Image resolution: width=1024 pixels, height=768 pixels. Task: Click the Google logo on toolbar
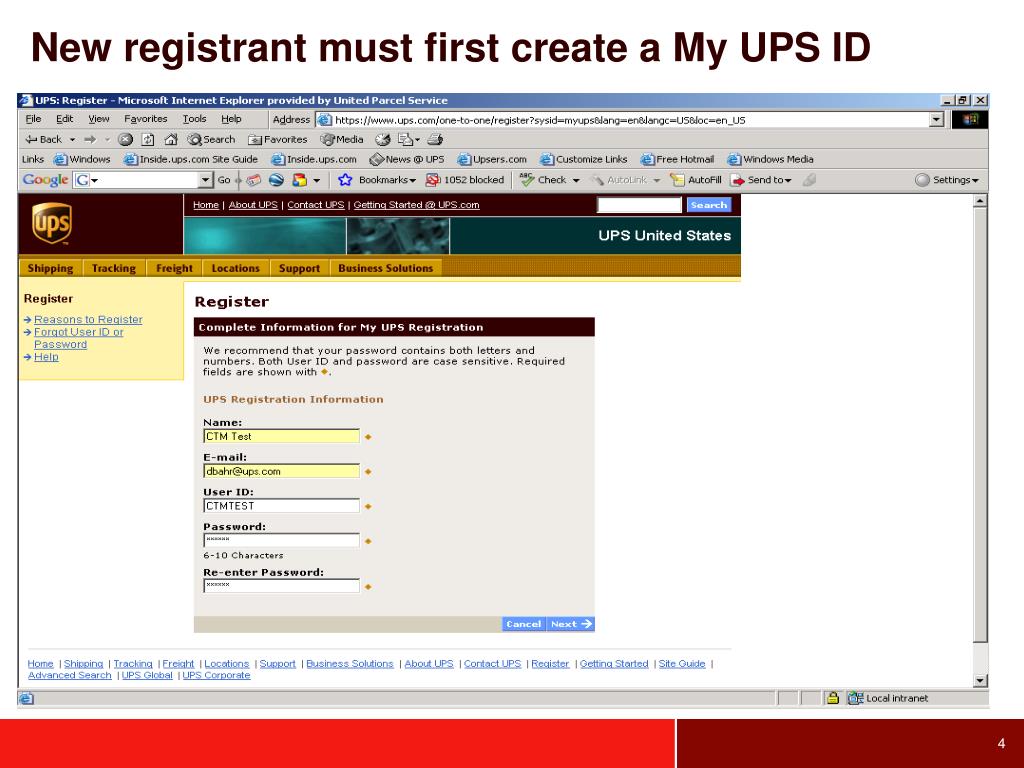tap(45, 180)
